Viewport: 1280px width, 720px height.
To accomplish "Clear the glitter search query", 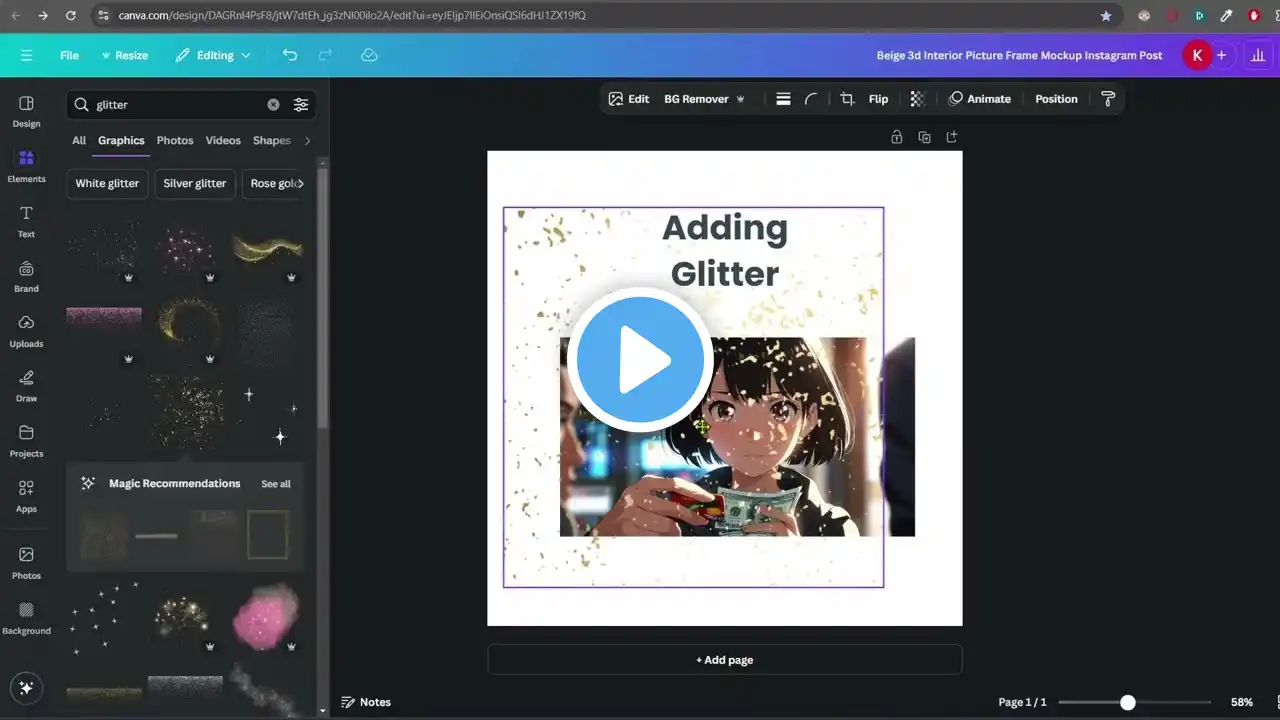I will (273, 104).
